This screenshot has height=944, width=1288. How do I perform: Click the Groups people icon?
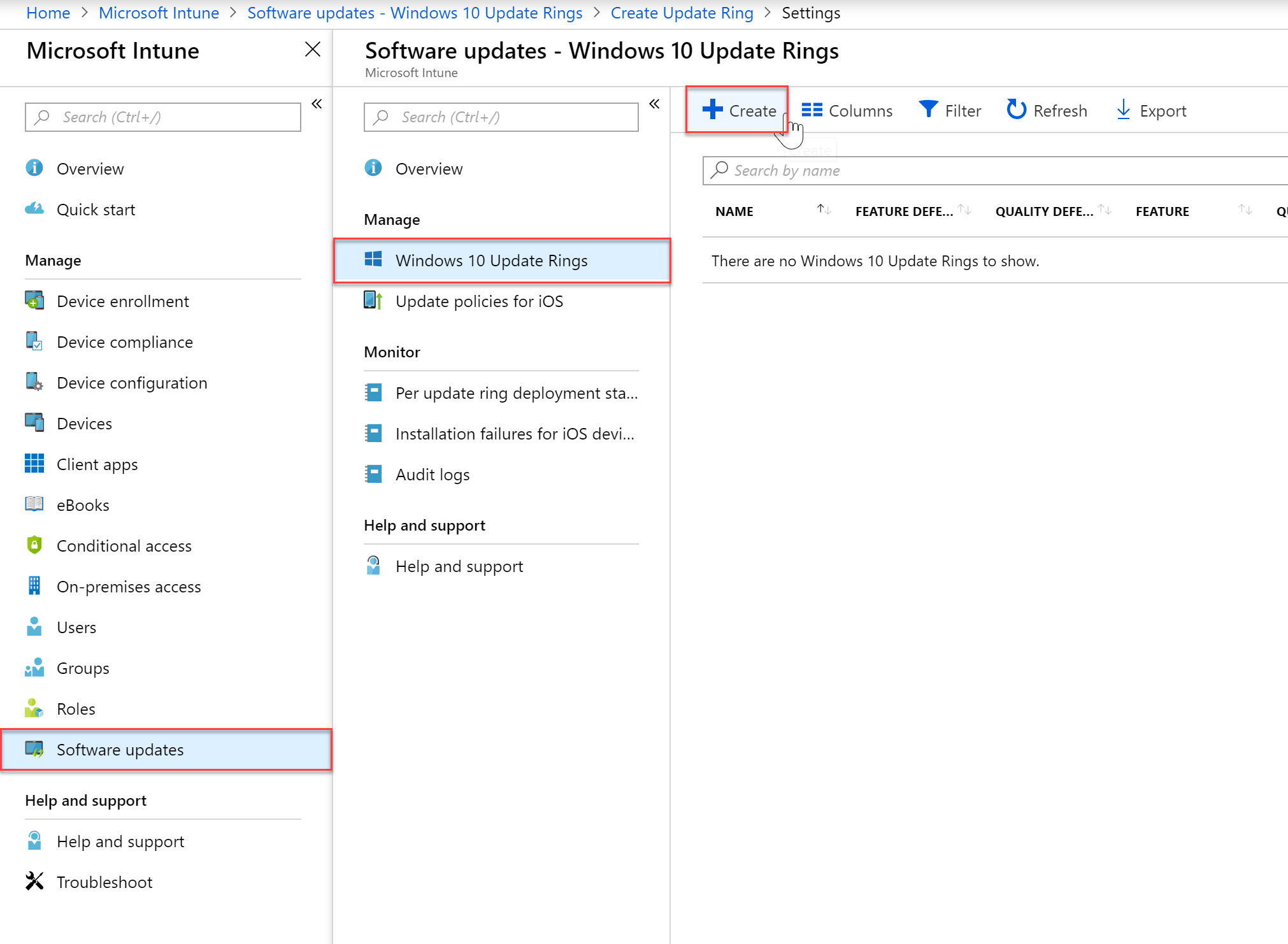coord(34,668)
